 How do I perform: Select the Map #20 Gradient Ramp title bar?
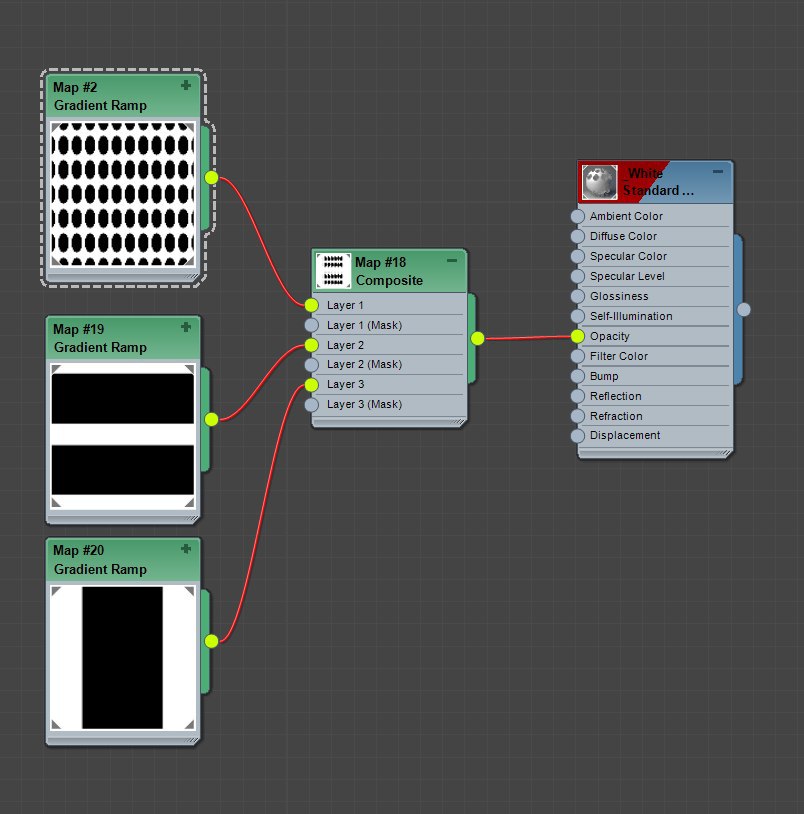tap(123, 560)
